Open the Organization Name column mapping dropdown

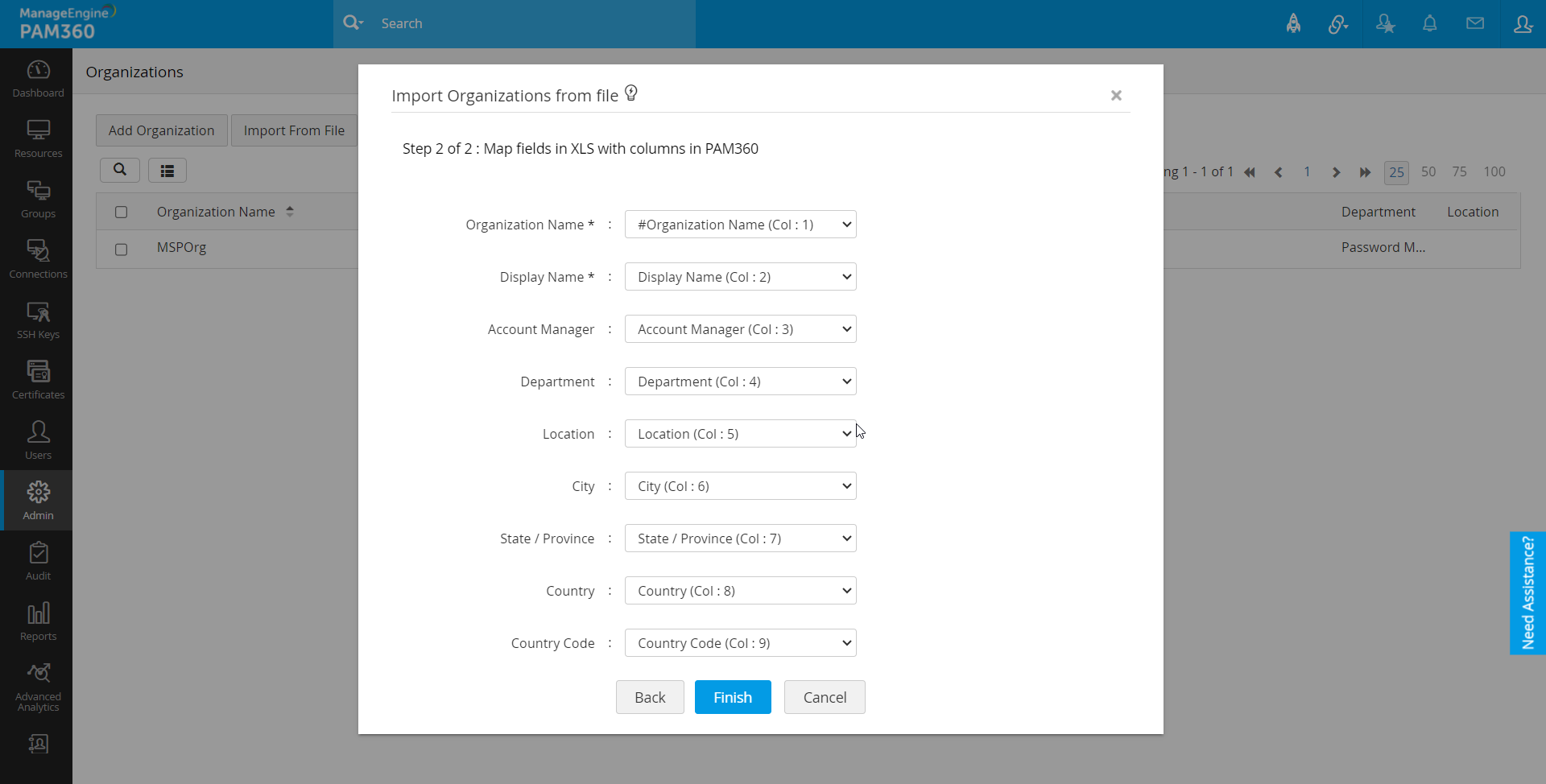tap(740, 225)
